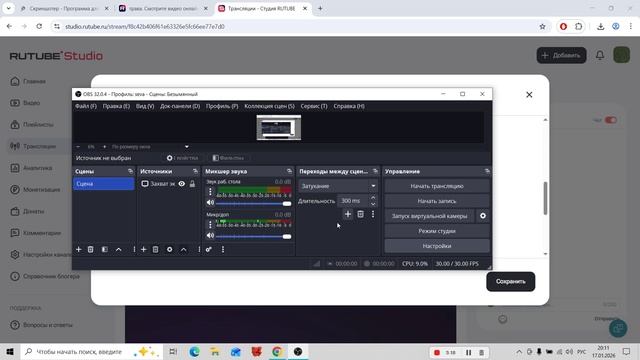Open the Правка menu in OBS
640x360 pixels.
pos(116,106)
